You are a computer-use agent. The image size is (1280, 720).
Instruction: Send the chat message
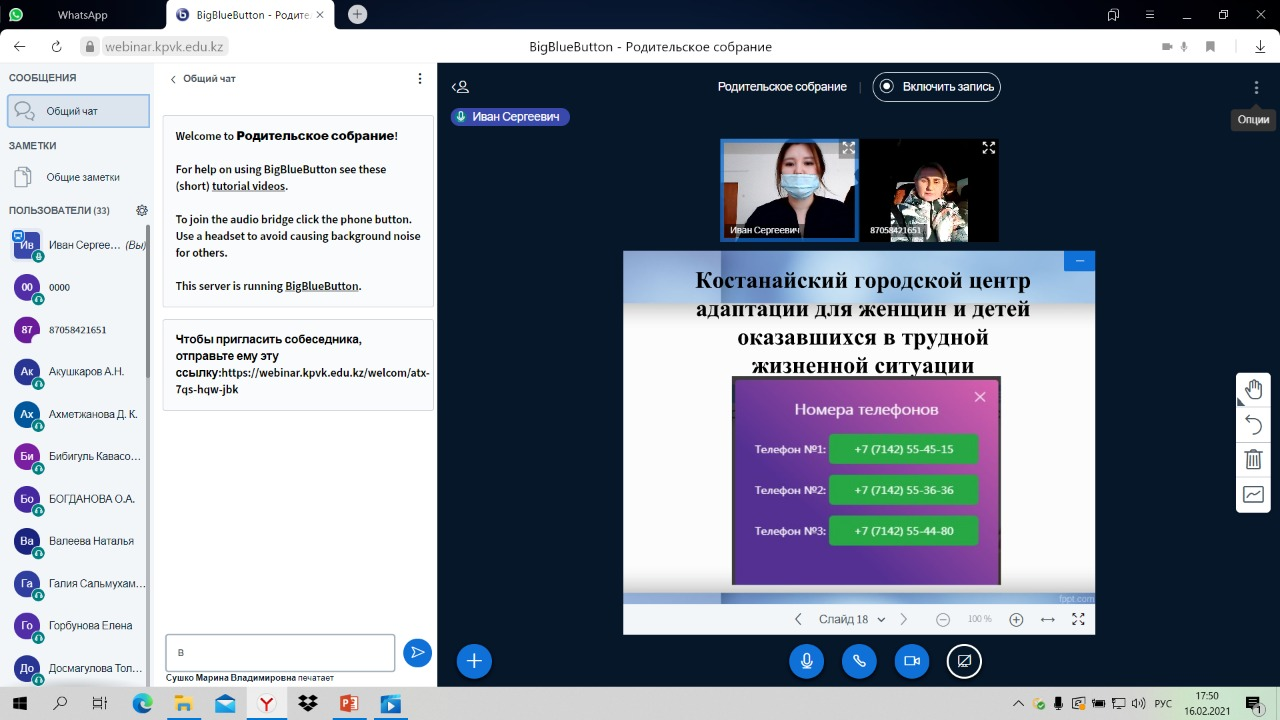pos(417,653)
